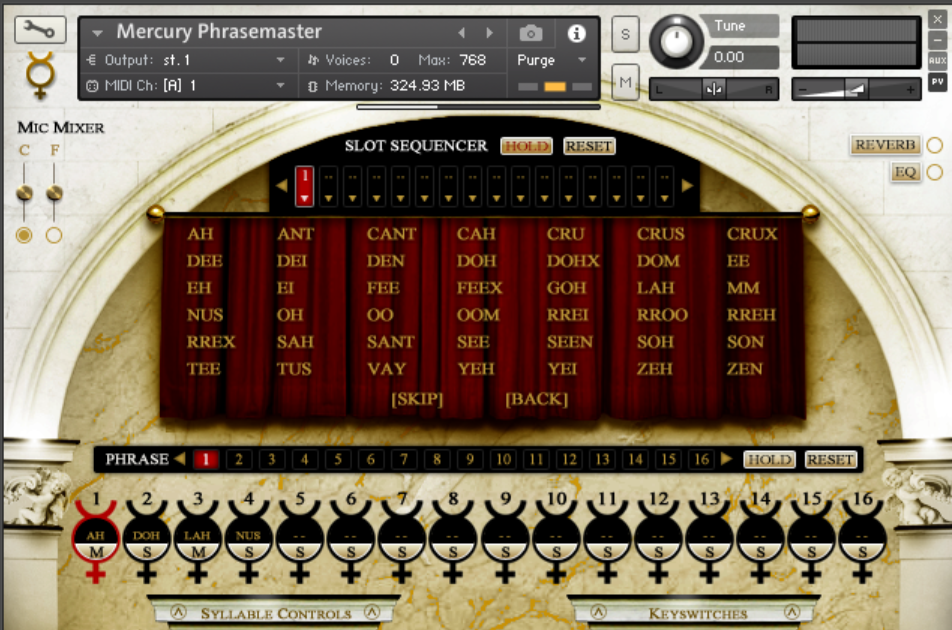Enable the EQ toggle circle
Viewport: 952px width, 630px height.
935,172
